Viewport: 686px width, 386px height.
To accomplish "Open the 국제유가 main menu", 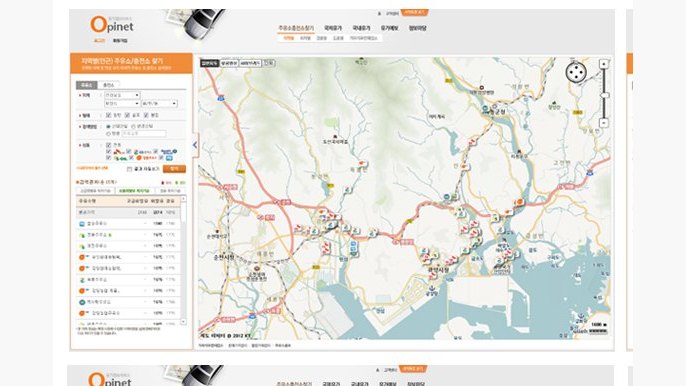I will pos(332,28).
